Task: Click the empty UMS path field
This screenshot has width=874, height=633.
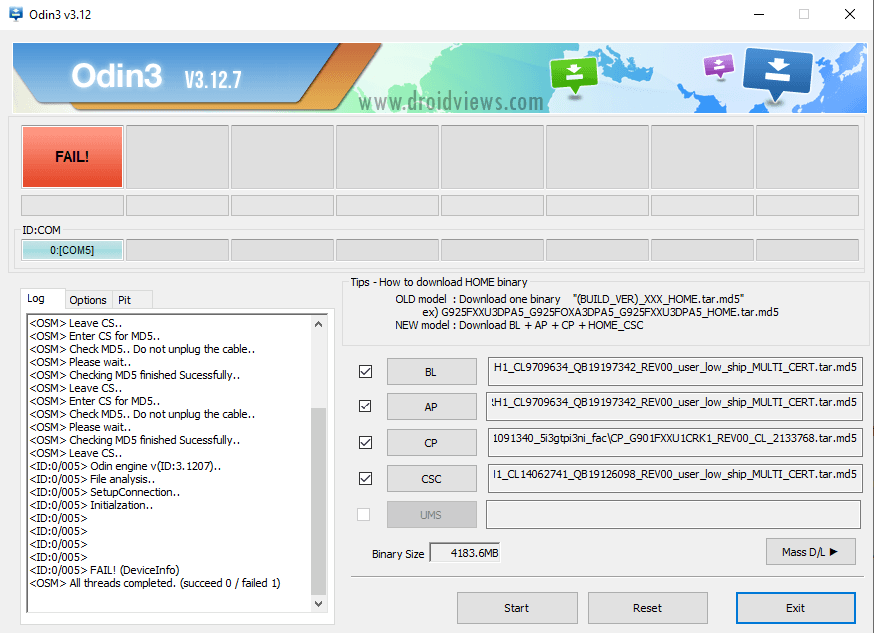Action: [x=673, y=514]
